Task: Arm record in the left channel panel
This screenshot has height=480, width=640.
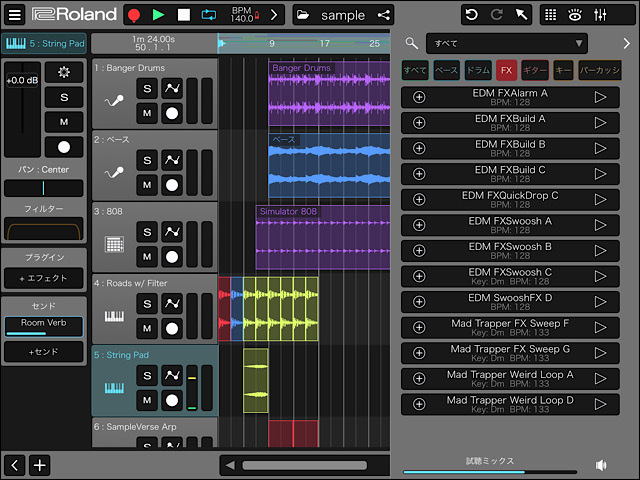Action: pyautogui.click(x=64, y=147)
